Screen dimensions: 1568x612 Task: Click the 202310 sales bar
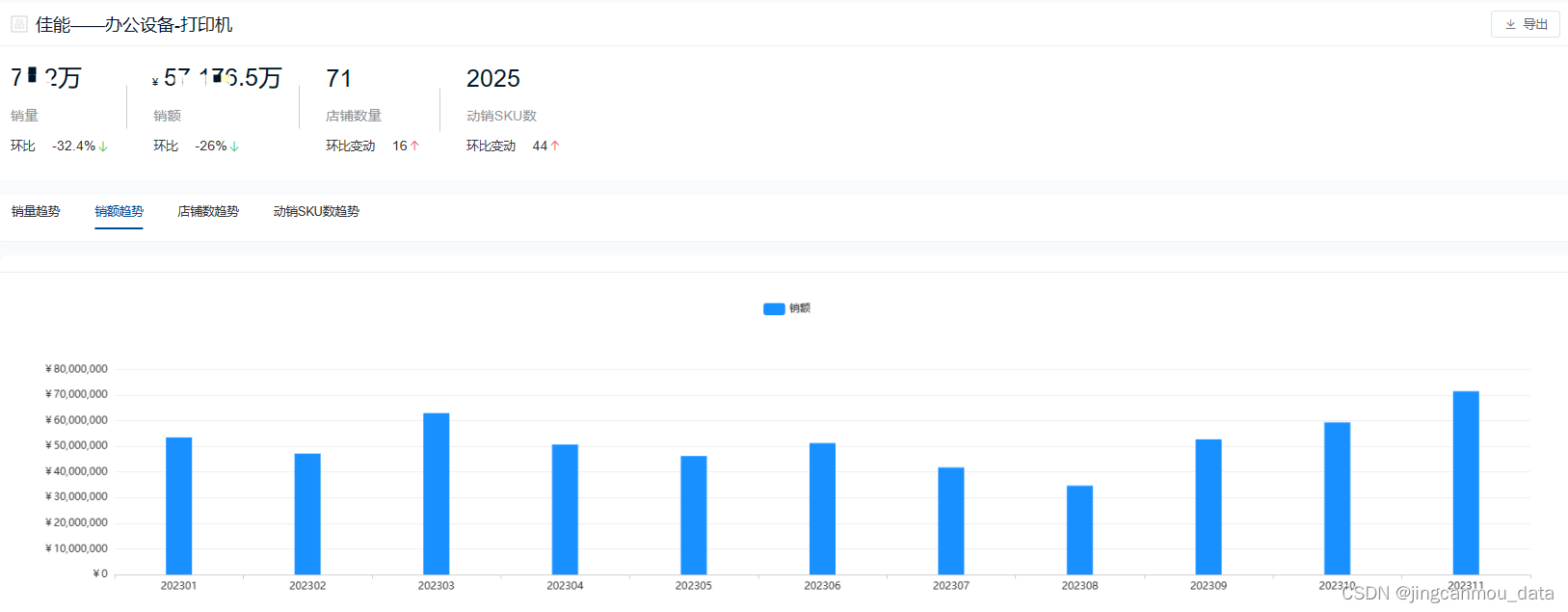coord(1337,498)
